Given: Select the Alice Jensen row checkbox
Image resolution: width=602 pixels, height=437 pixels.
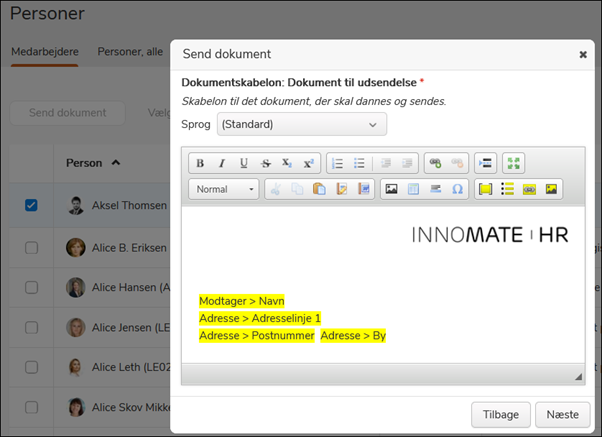Looking at the screenshot, I should click(31, 327).
